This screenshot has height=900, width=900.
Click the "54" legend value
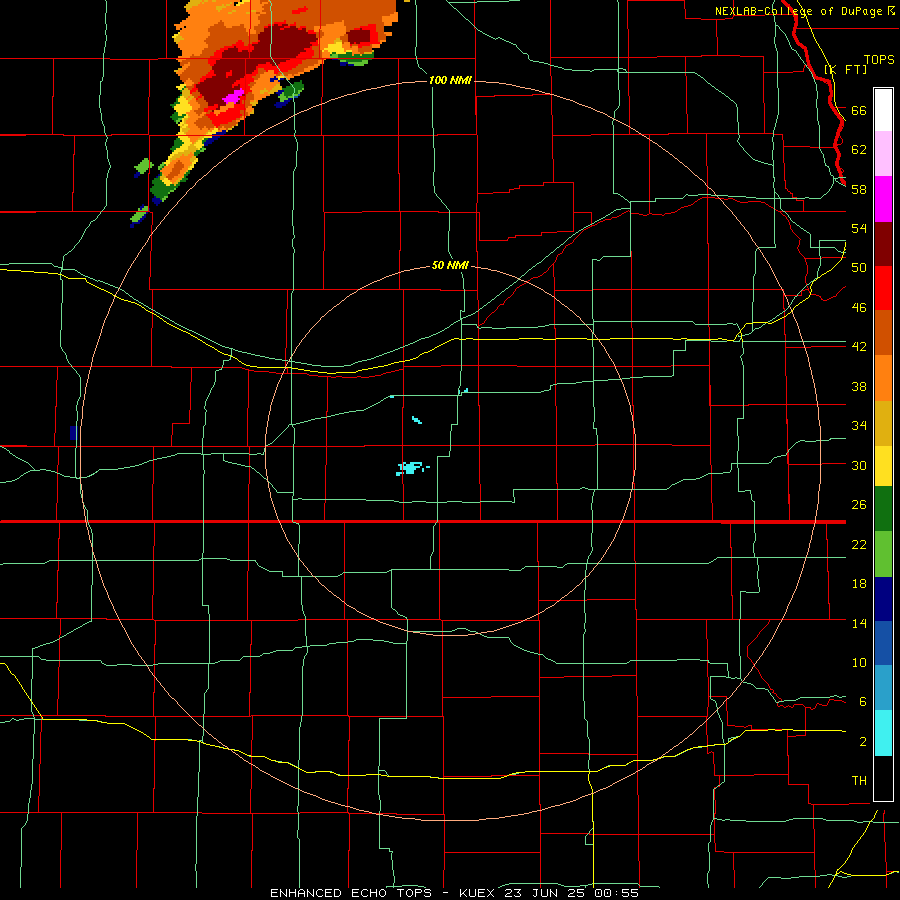click(x=859, y=228)
